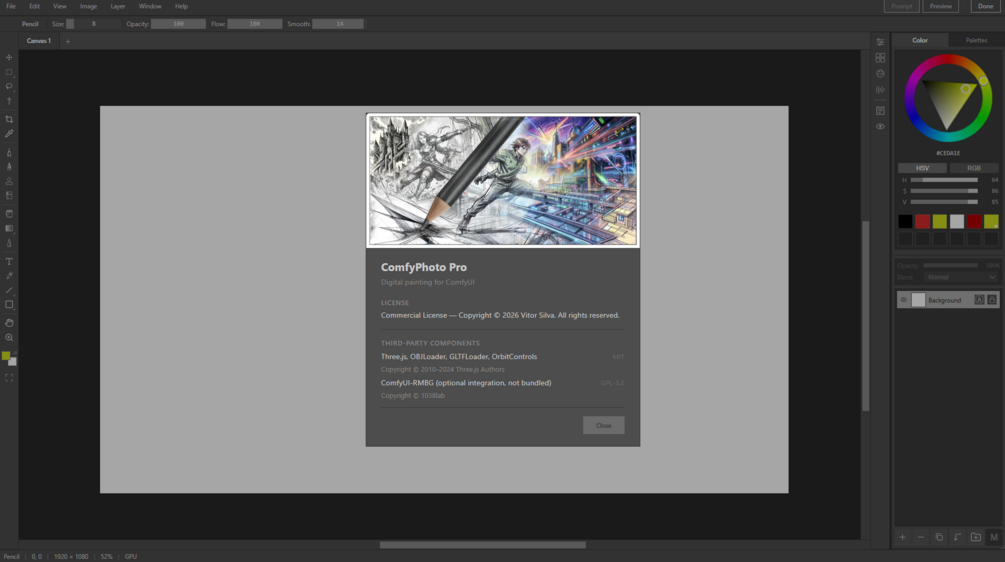Open the Window menu
Screen dimensions: 1005x562
pos(150,6)
